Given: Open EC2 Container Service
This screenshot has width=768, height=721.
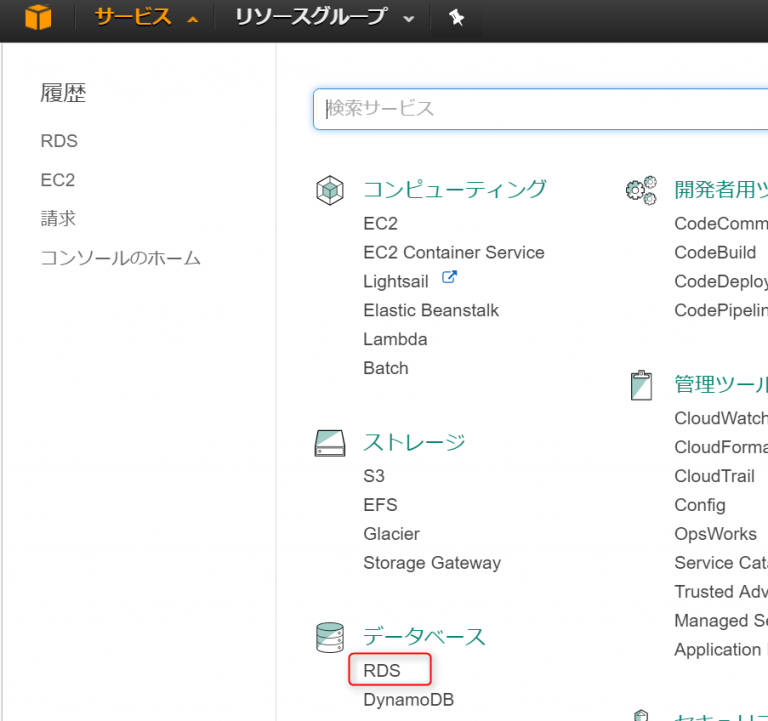Looking at the screenshot, I should click(x=454, y=253).
